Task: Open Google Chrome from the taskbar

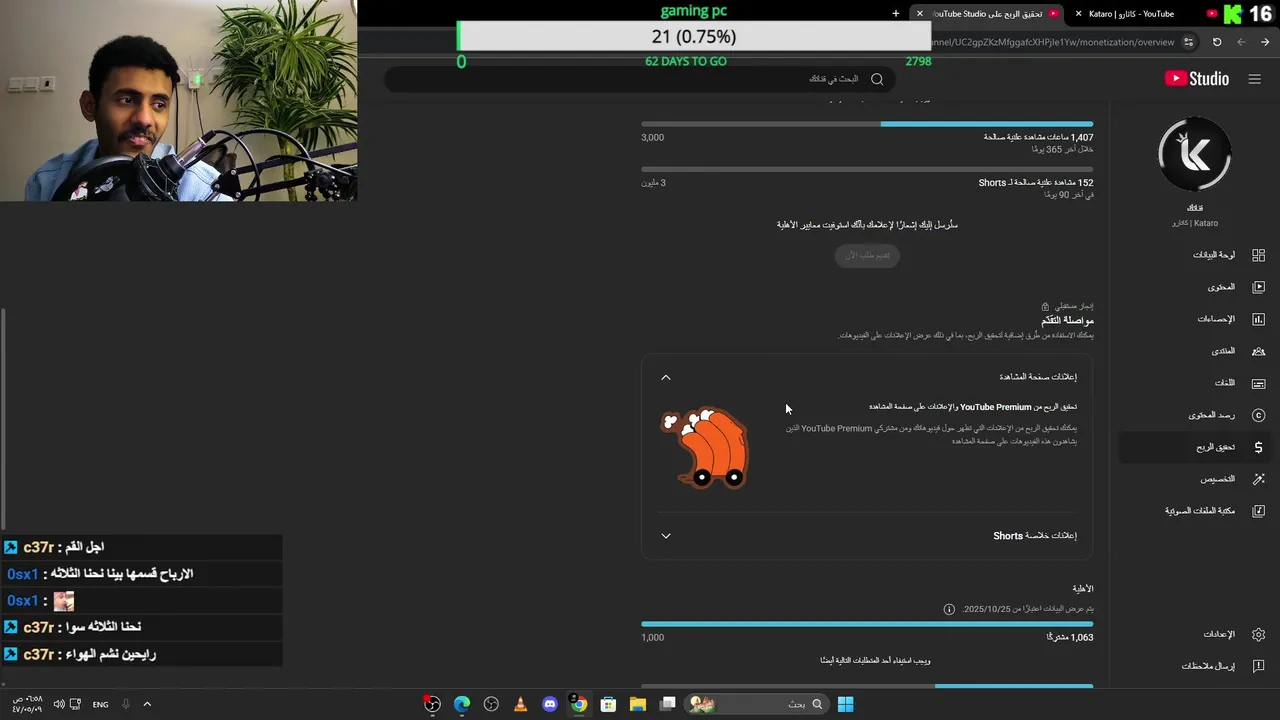Action: point(578,704)
